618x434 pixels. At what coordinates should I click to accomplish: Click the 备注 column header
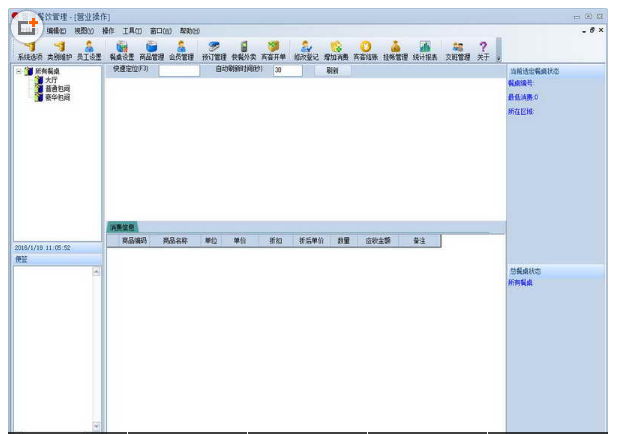tap(419, 241)
